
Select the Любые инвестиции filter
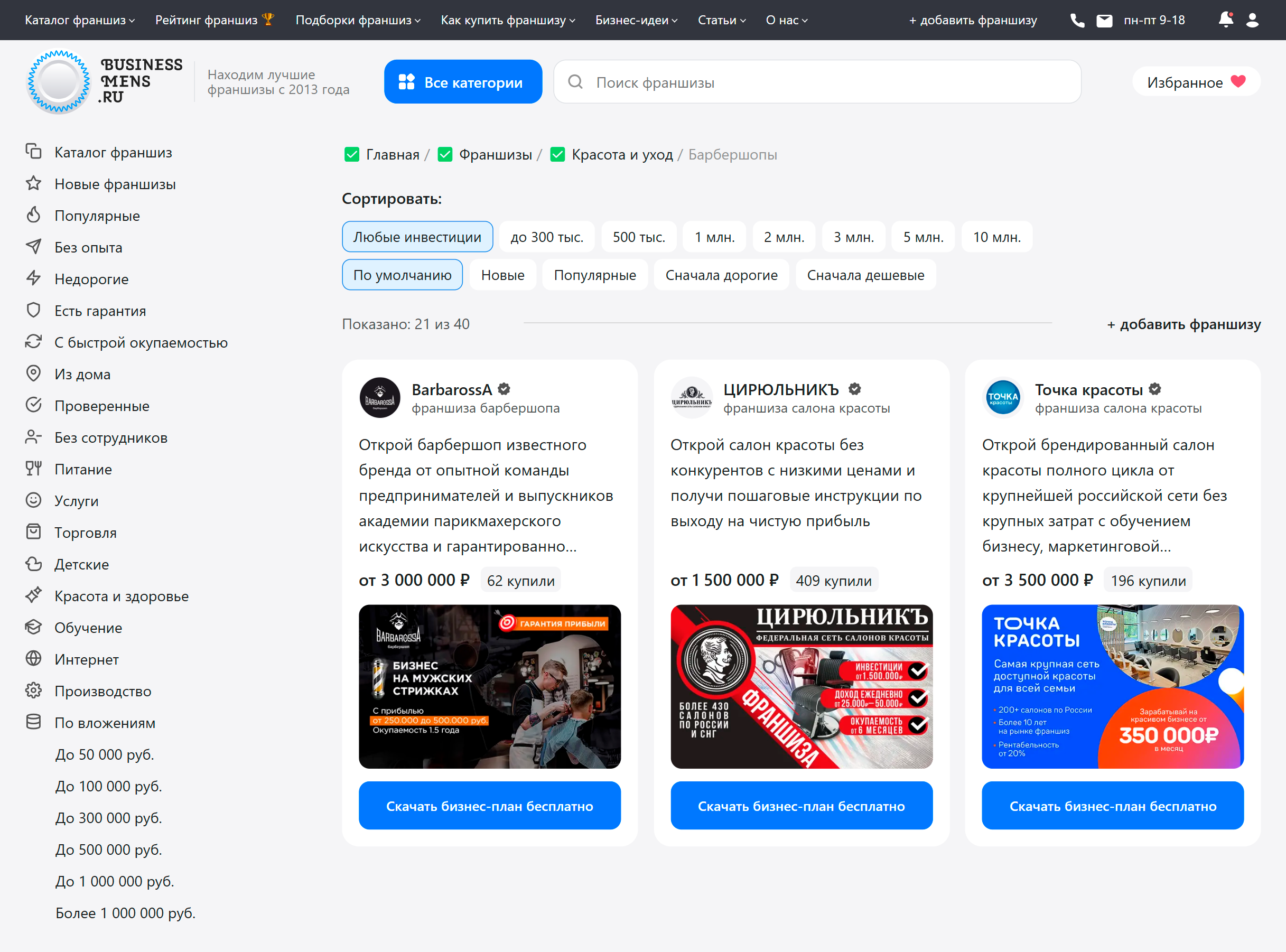coord(417,237)
